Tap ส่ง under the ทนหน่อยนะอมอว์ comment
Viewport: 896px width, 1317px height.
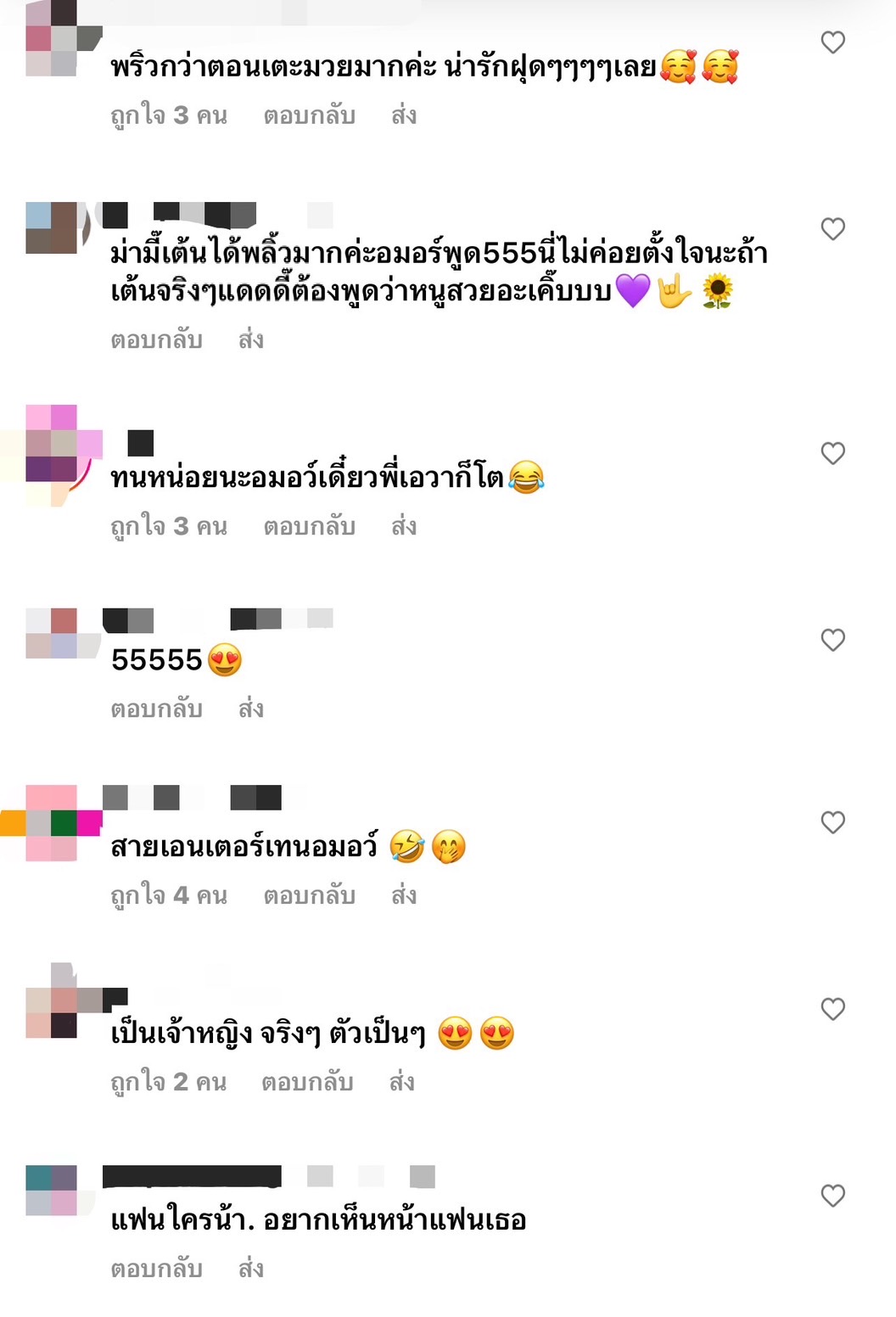pos(404,527)
